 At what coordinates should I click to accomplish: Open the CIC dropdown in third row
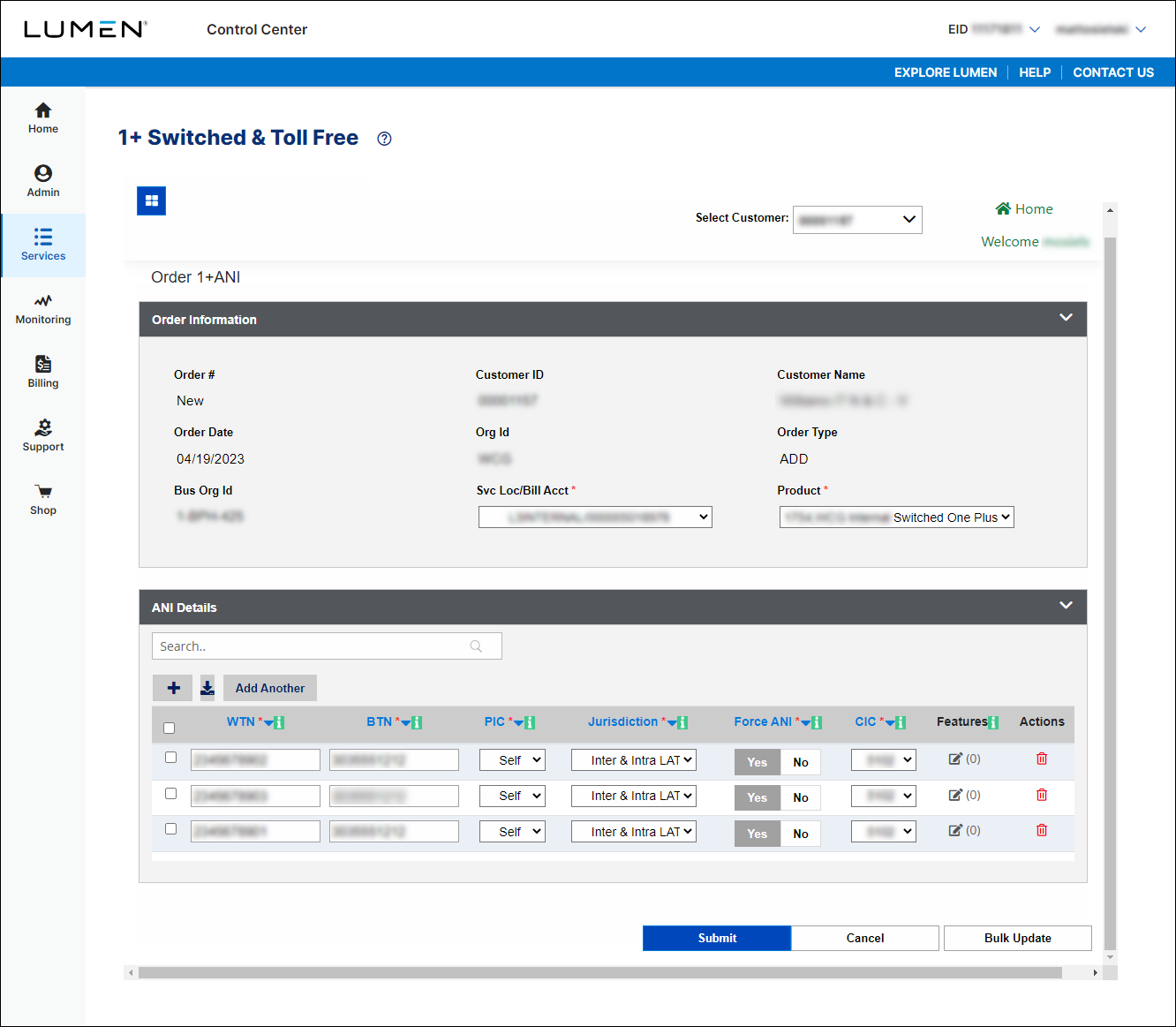pyautogui.click(x=884, y=832)
